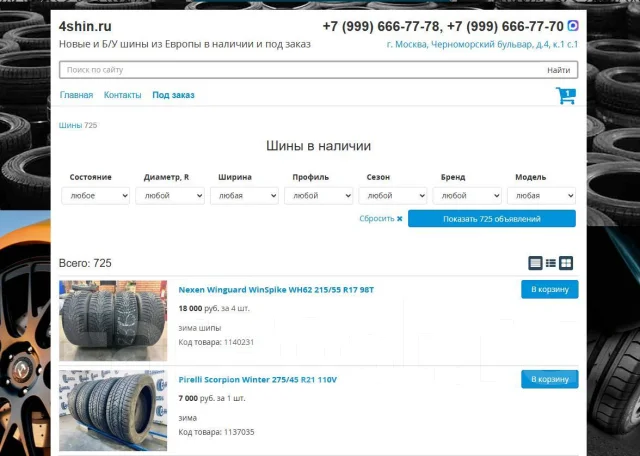The image size is (640, 456).
Task: Open Pirelli Scorpion Winter 275/45 R21 link
Action: 258,380
